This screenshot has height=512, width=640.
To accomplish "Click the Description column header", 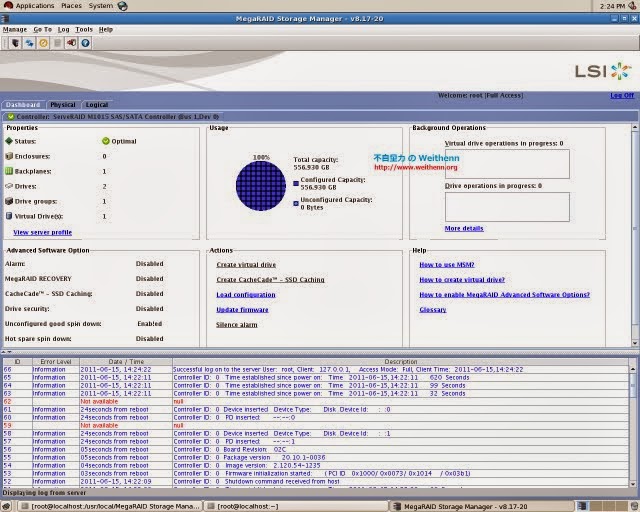I will pos(401,362).
